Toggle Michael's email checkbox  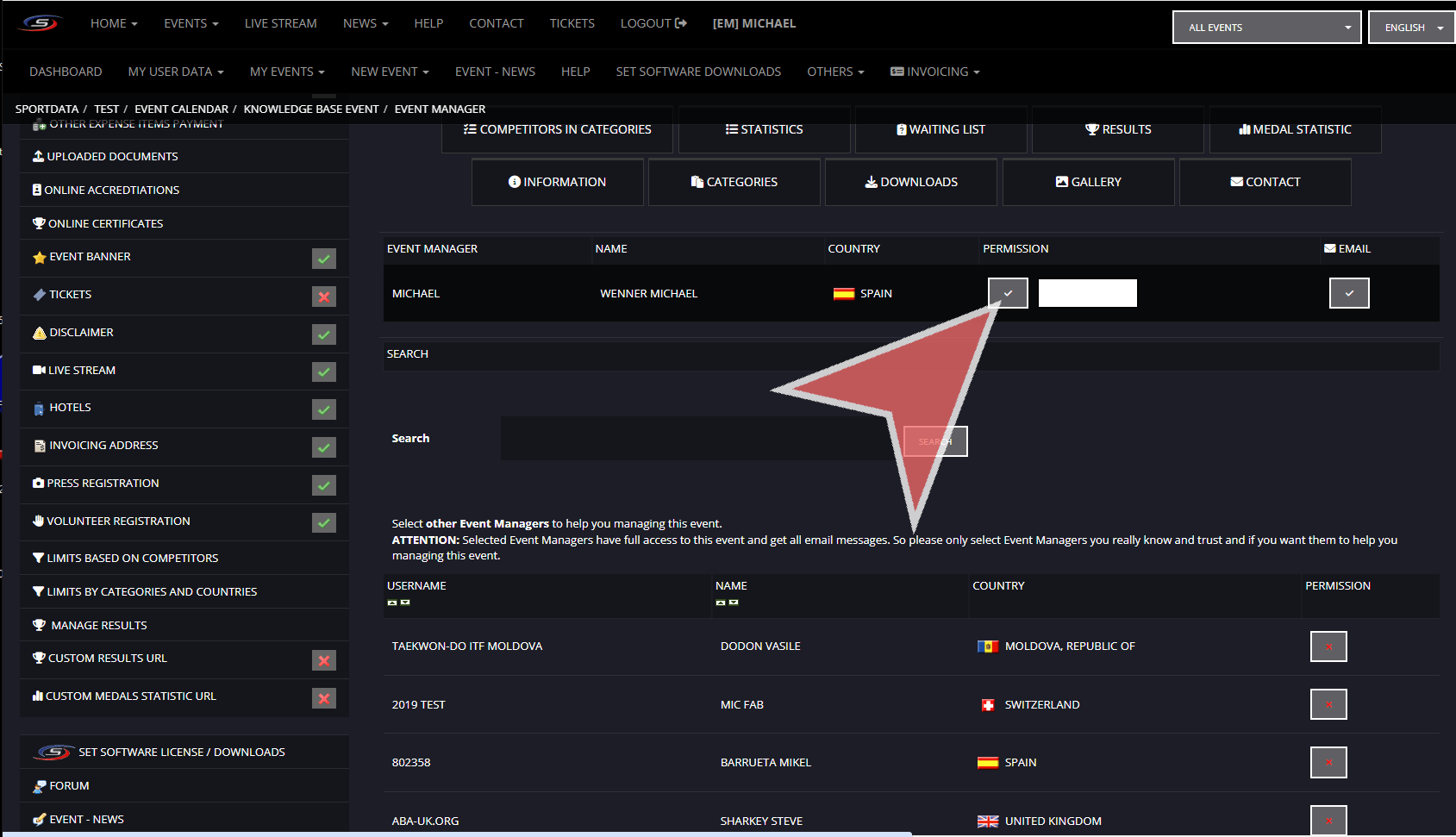tap(1349, 293)
